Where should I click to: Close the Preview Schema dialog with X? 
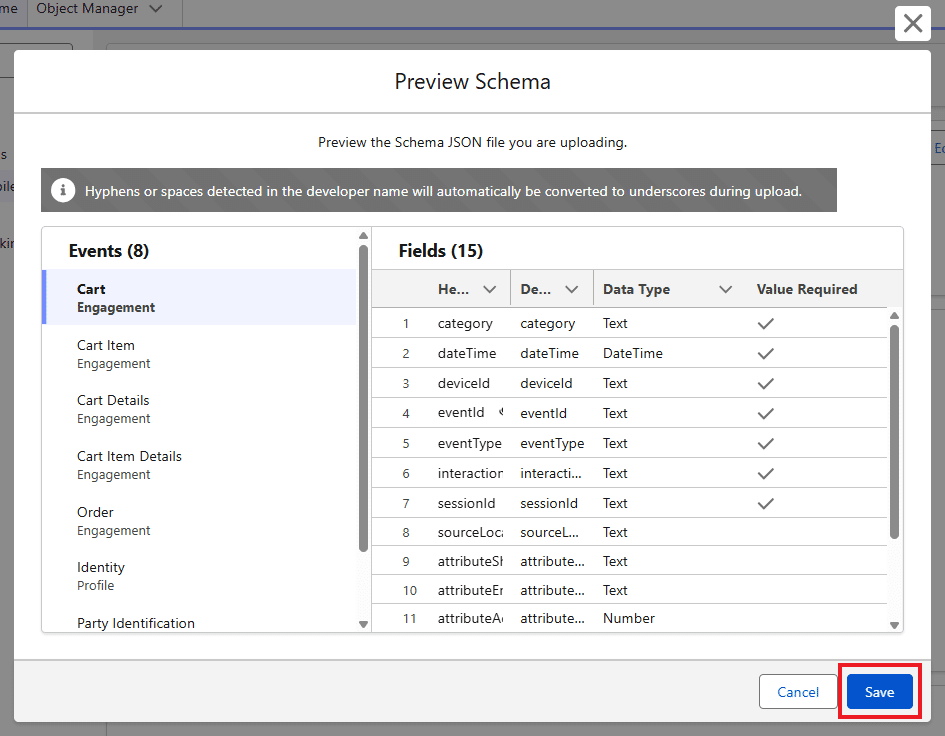[x=912, y=24]
